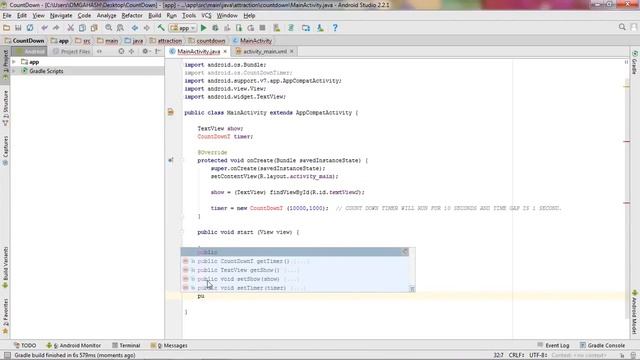
Task: Click the SDK Manager download icon
Action: [x=320, y=28]
